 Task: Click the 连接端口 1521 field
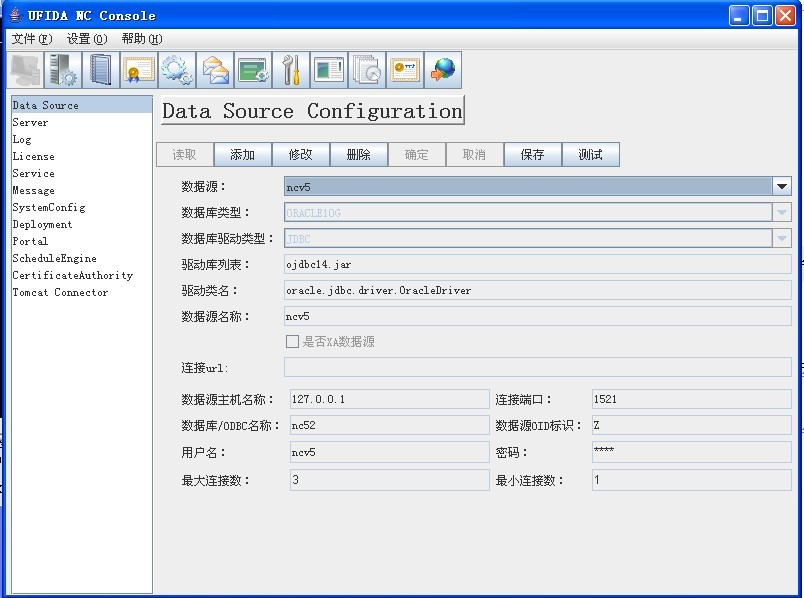coord(691,399)
